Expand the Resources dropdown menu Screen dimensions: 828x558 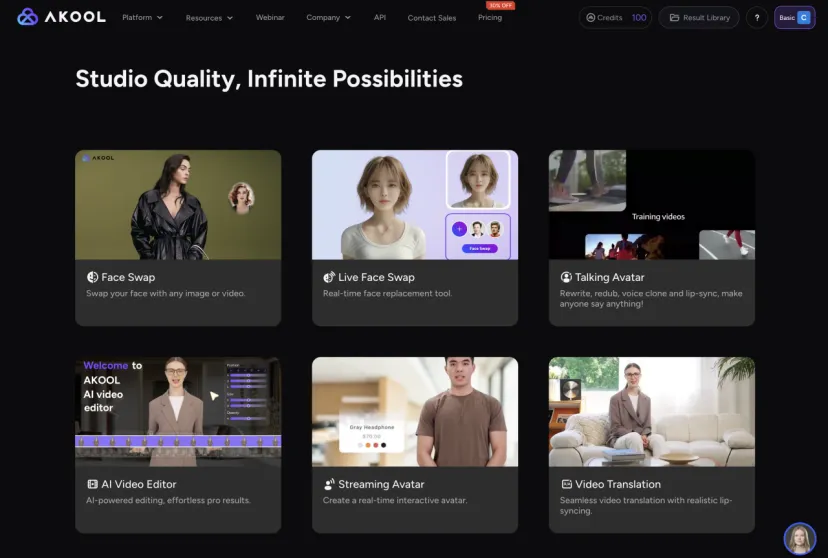pyautogui.click(x=209, y=18)
